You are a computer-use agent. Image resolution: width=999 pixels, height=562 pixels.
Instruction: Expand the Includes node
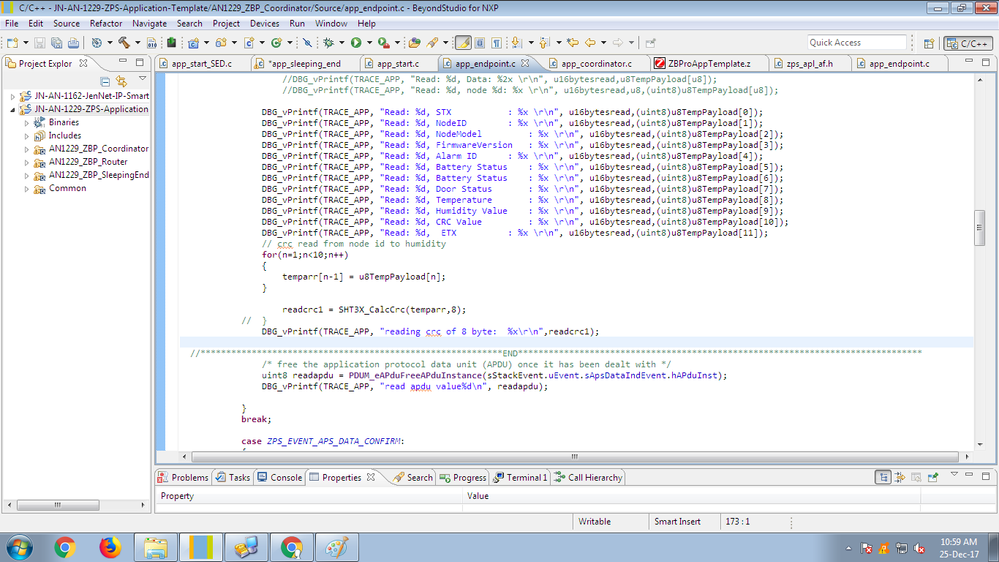click(x=27, y=136)
